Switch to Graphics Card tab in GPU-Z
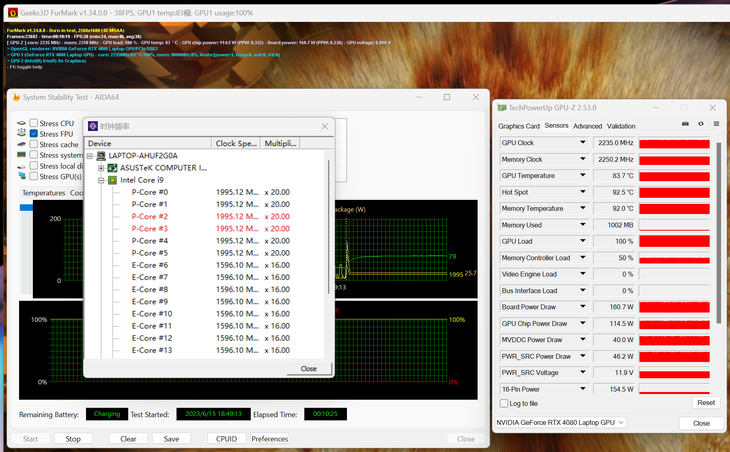This screenshot has height=452, width=730. tap(518, 126)
